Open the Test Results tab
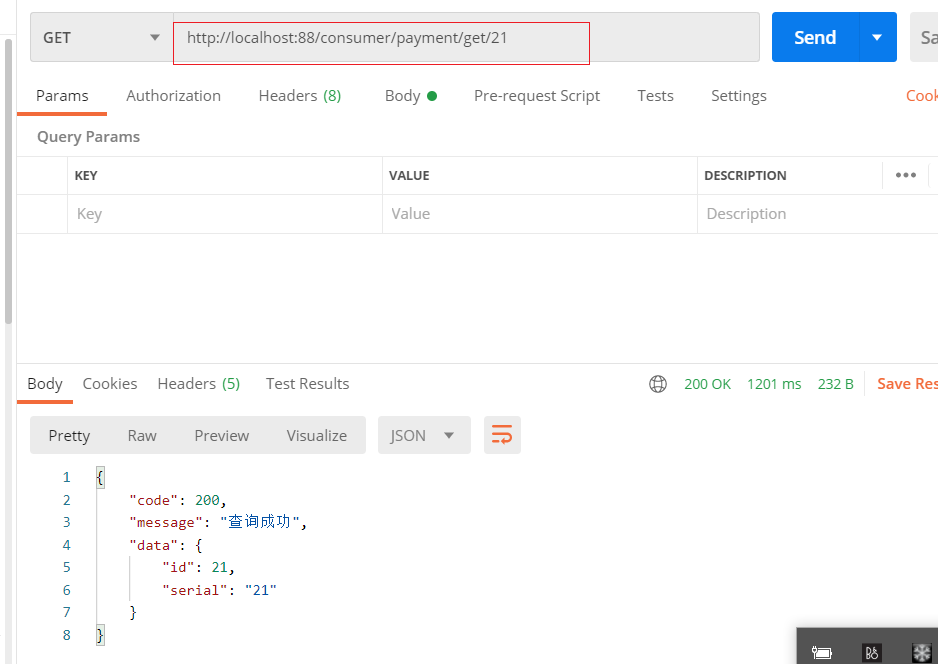This screenshot has width=938, height=664. coord(307,383)
